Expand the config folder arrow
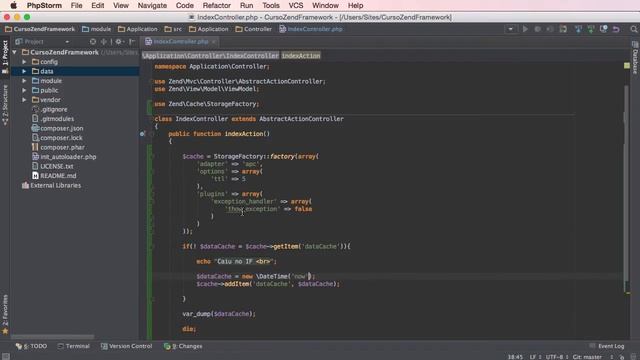 click(x=24, y=62)
